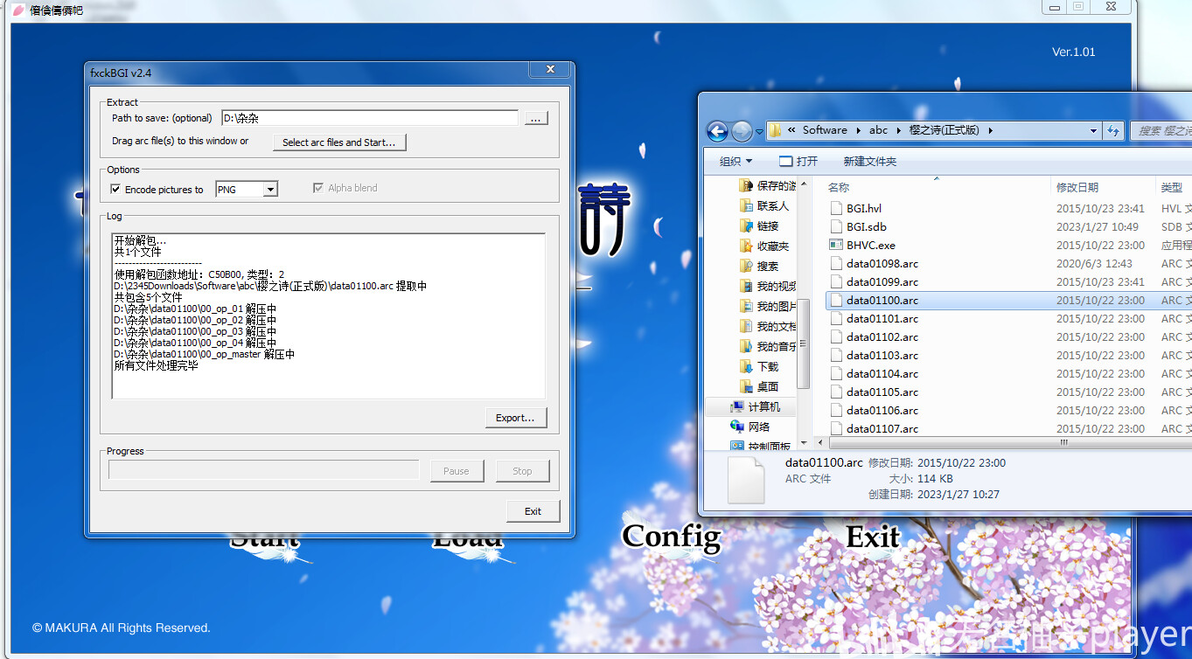The image size is (1192, 659).
Task: Select 计算机 in the navigation pane
Action: point(755,407)
